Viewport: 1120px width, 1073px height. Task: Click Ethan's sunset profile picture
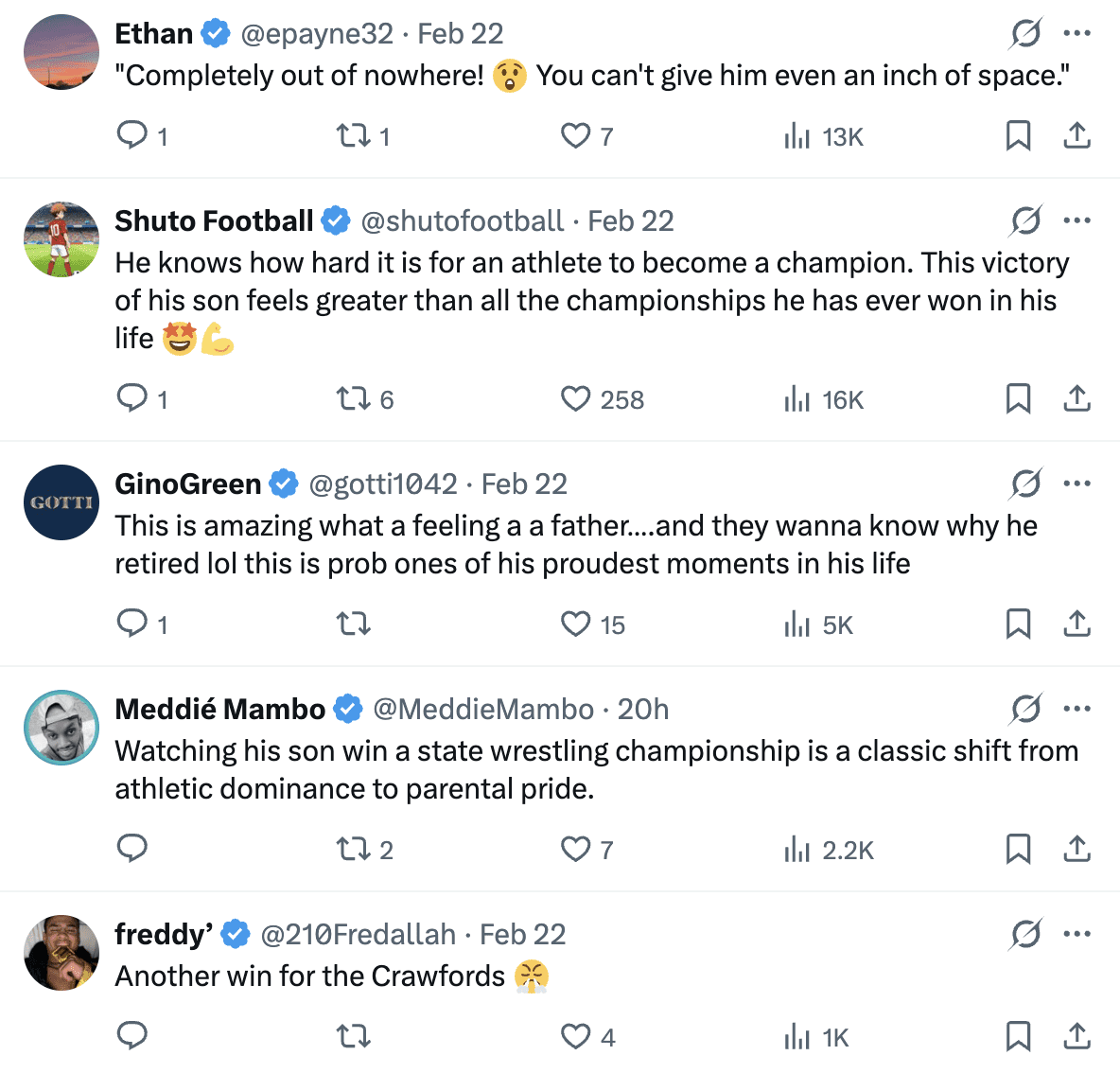pyautogui.click(x=61, y=52)
